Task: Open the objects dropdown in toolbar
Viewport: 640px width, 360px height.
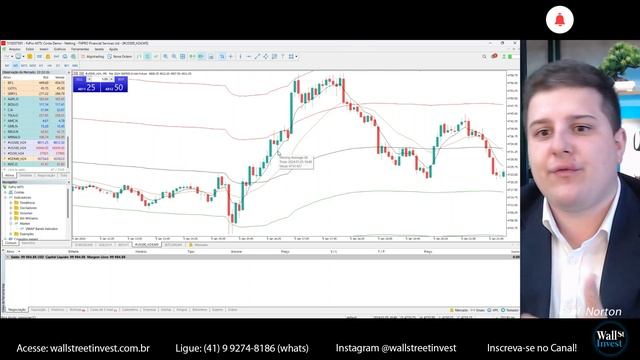Action: [x=296, y=57]
